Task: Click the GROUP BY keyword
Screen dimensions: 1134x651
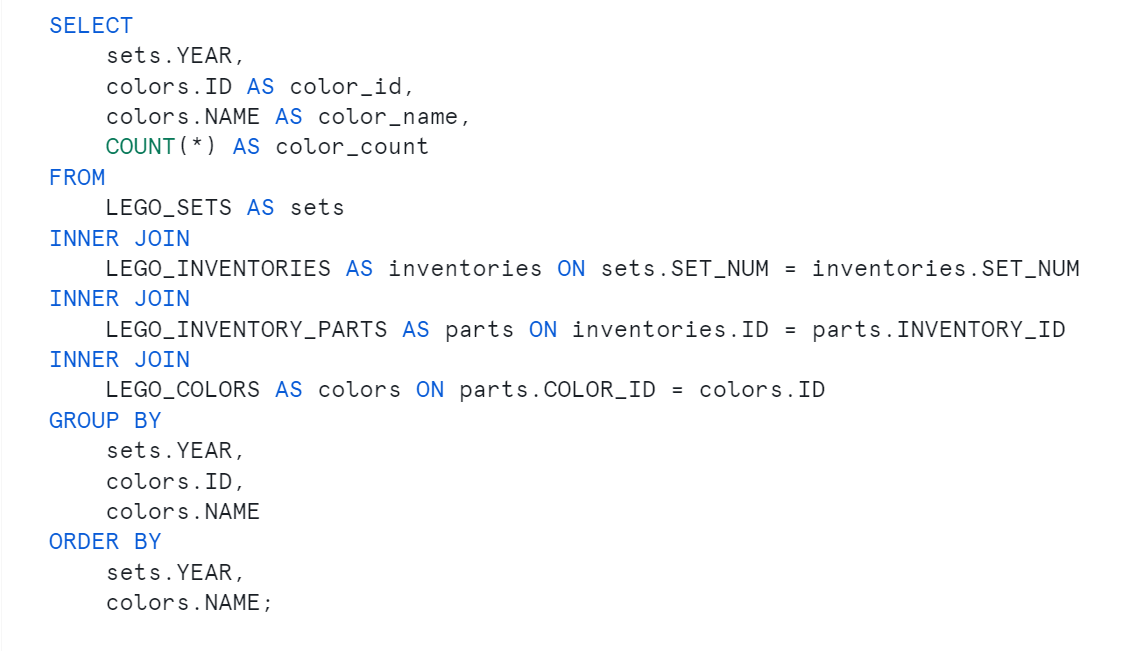Action: pos(105,420)
